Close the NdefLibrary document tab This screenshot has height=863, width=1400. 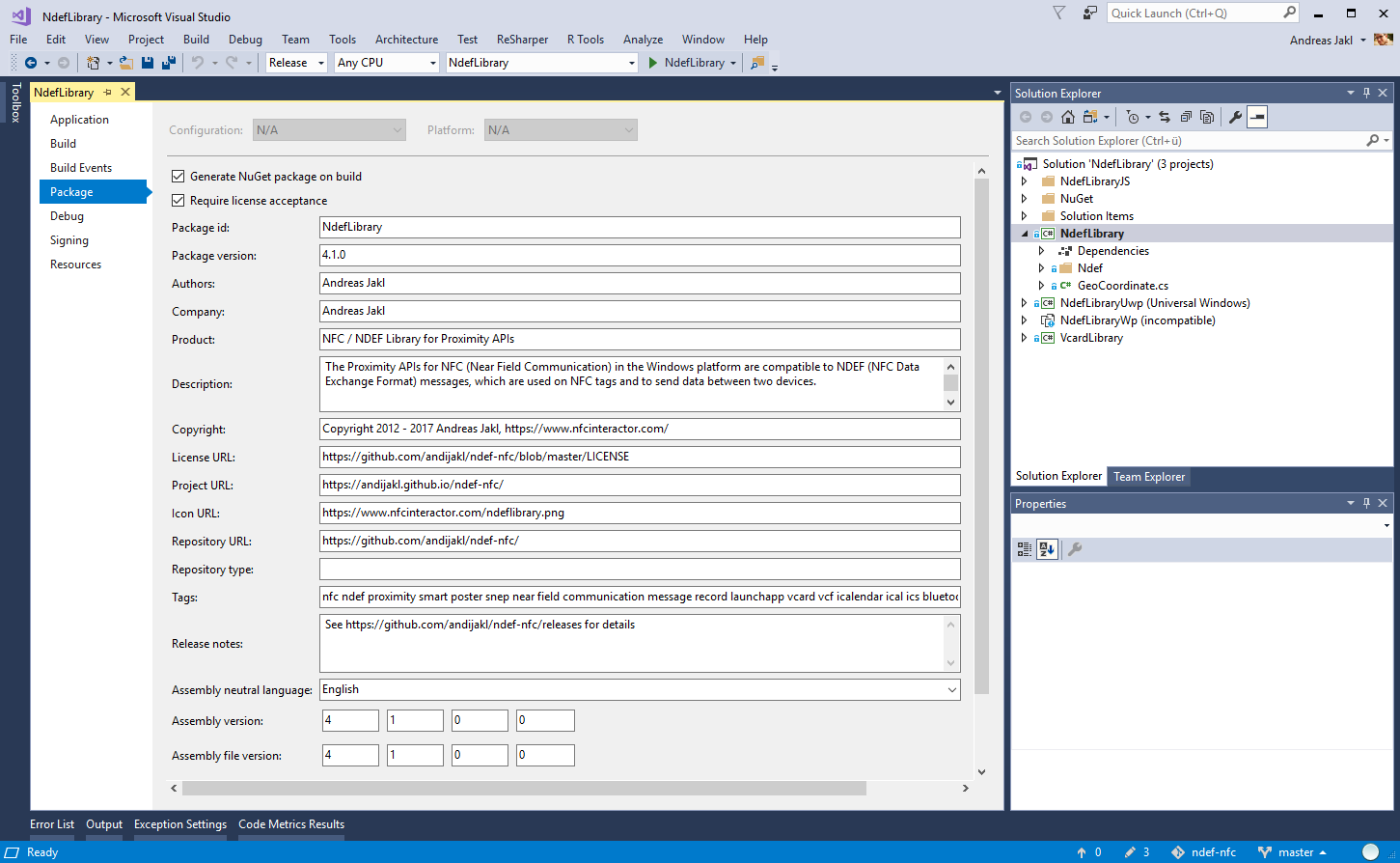click(x=125, y=93)
